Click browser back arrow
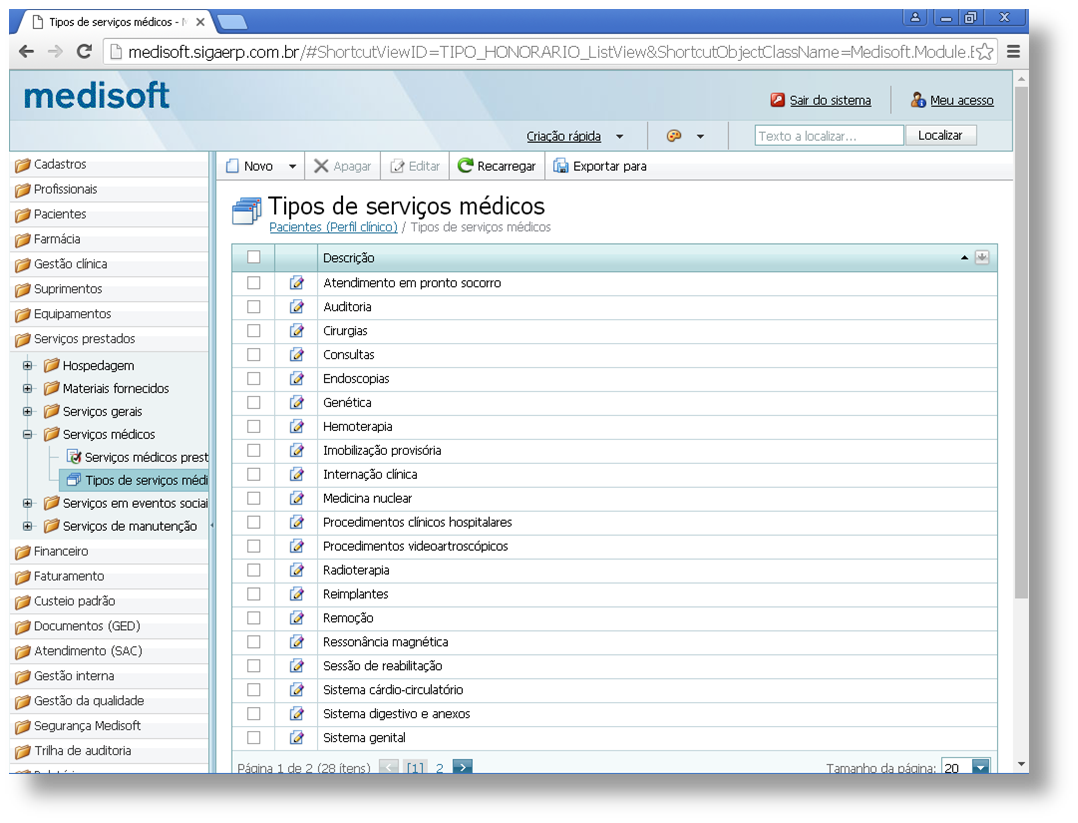This screenshot has height=823, width=1078. [26, 52]
